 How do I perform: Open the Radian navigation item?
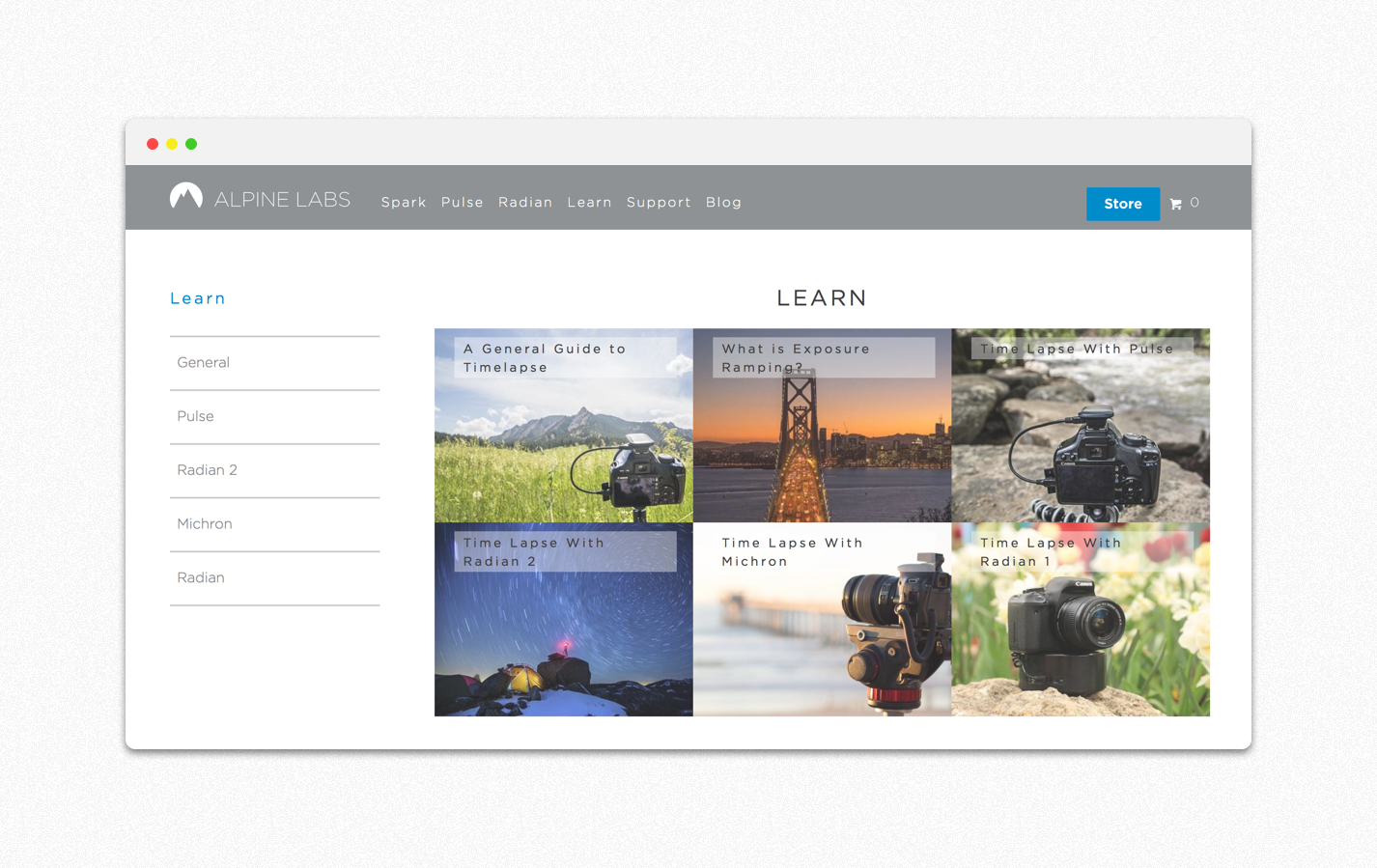(x=525, y=203)
